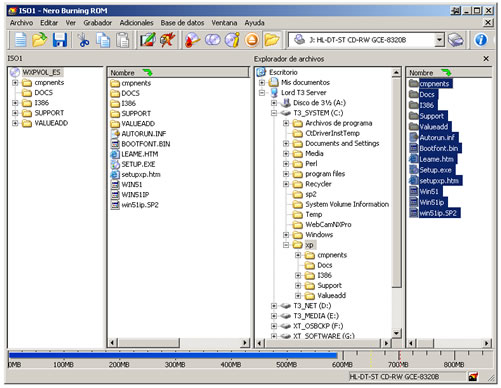Paste with the clipboard toolbar icon

click(122, 40)
